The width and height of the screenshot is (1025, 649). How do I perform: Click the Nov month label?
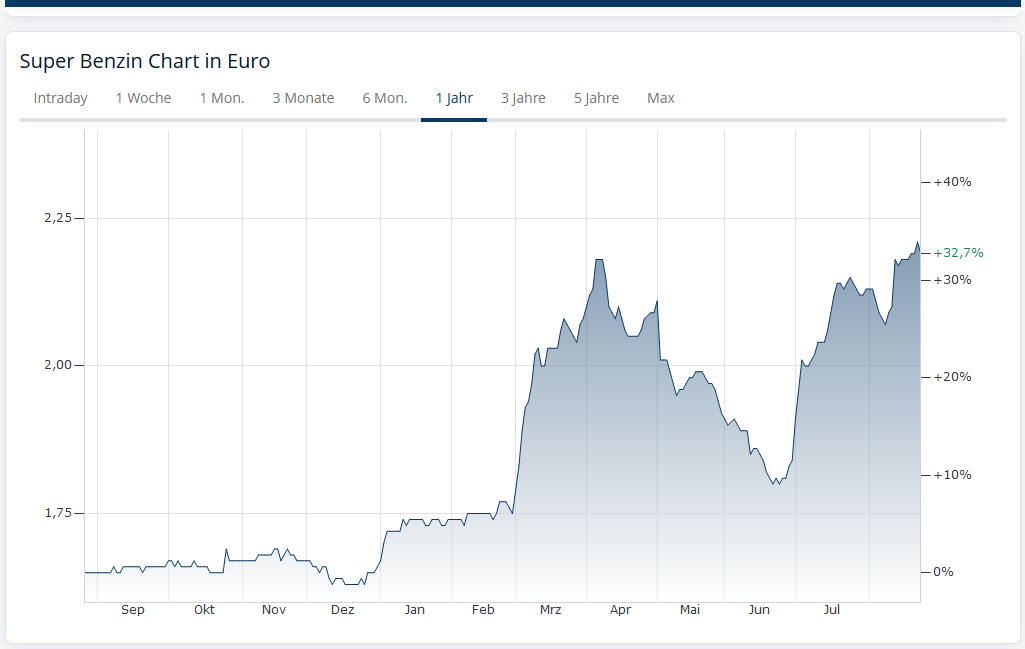point(274,610)
